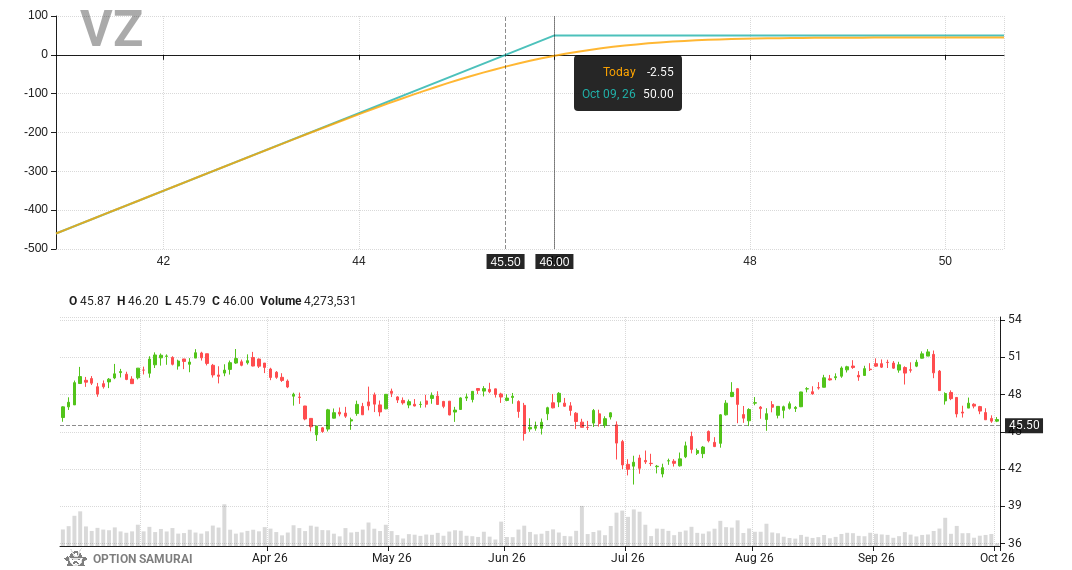The image size is (1072, 570).
Task: Open the OPTION SAMURAI link text
Action: [x=142, y=558]
